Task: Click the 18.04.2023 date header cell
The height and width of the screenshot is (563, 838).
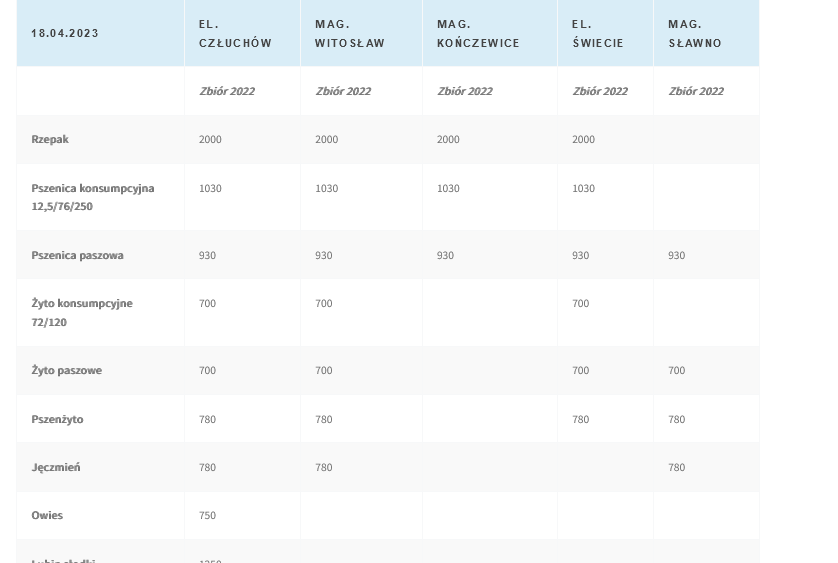Action: pyautogui.click(x=65, y=33)
